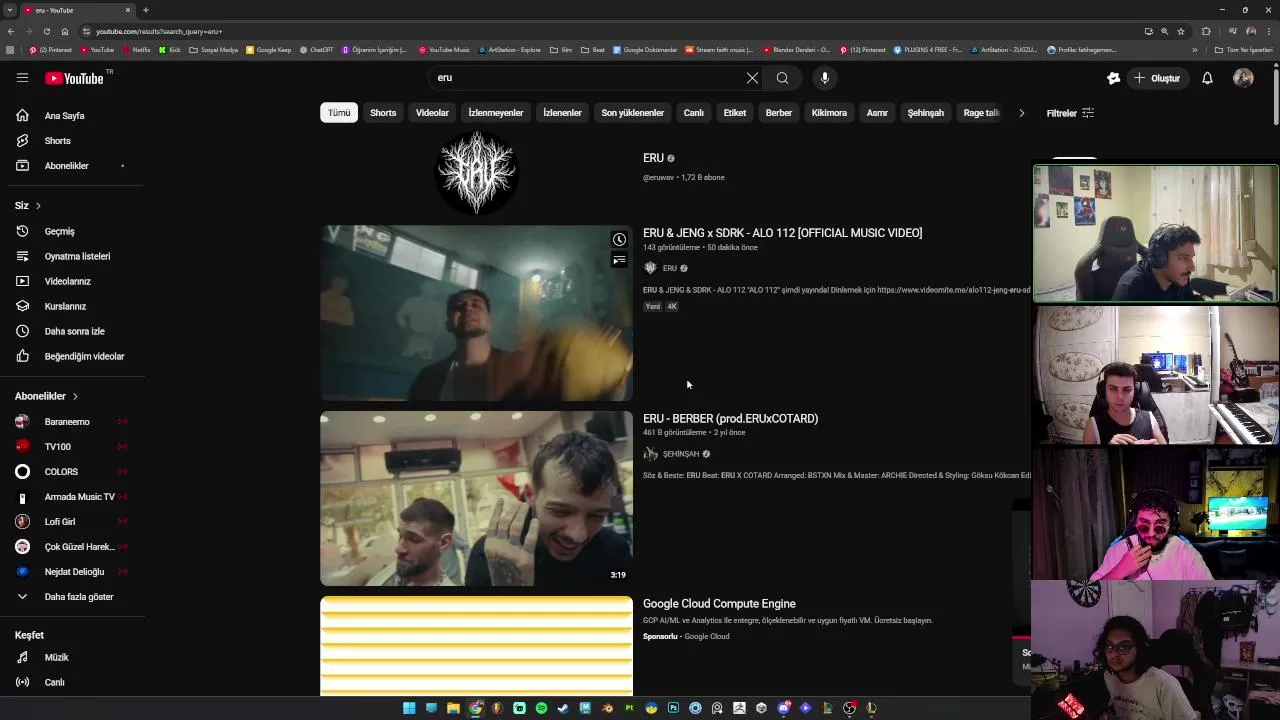Click the BERBER video thumbnail
This screenshot has width=1280, height=720.
click(476, 498)
